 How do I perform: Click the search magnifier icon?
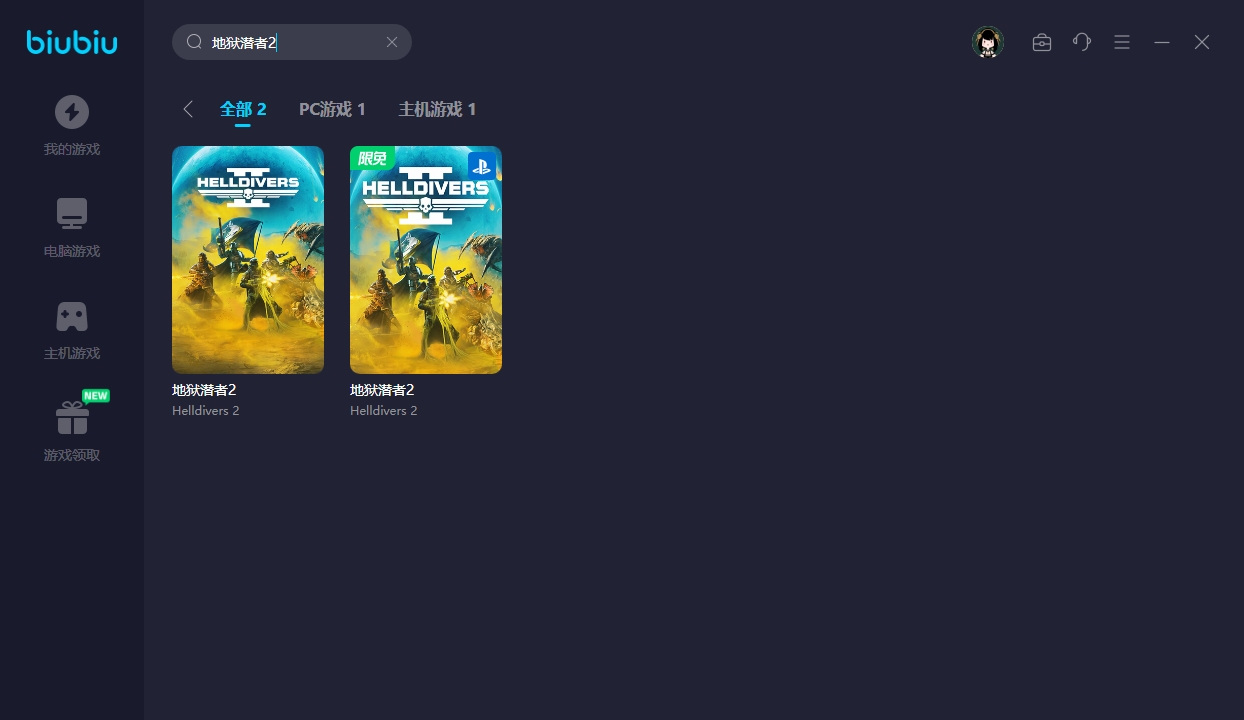tap(194, 42)
